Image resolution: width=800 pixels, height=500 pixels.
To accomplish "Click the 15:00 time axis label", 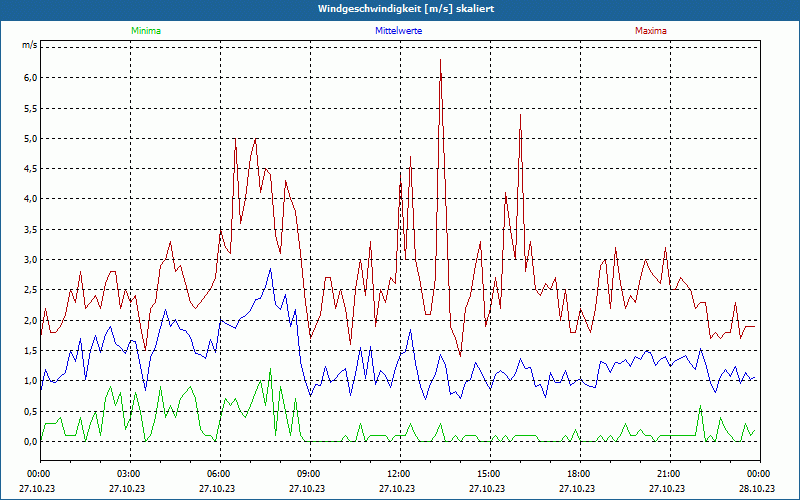I will coord(488,473).
